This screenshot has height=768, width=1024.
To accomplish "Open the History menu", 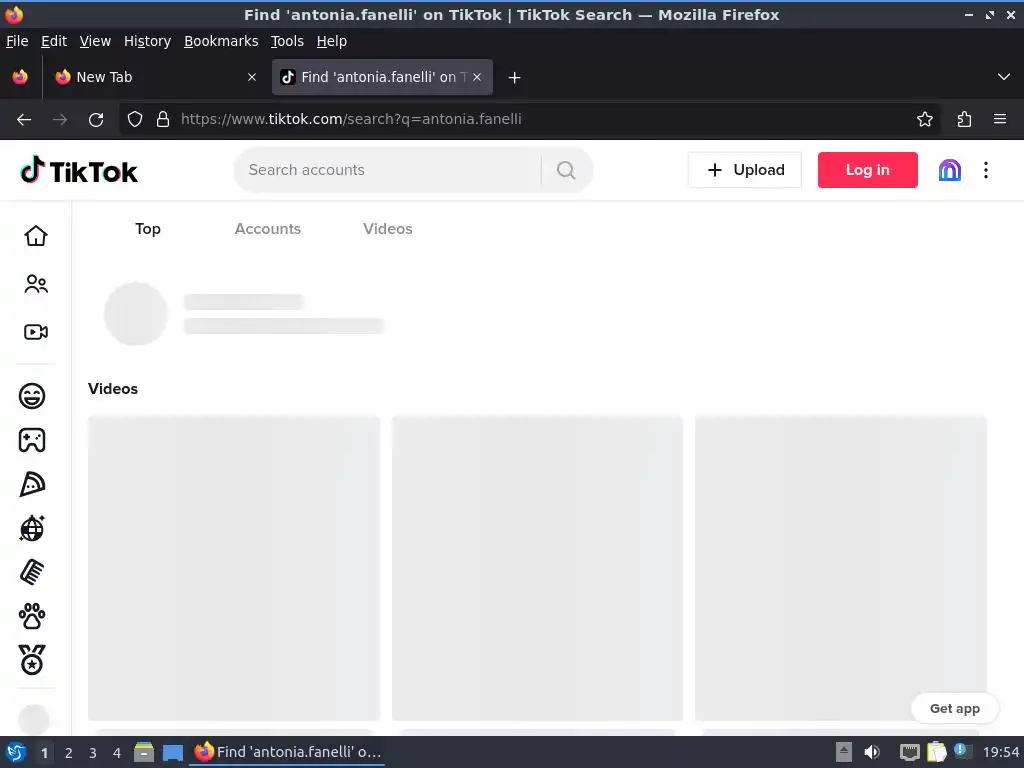I will (x=147, y=41).
